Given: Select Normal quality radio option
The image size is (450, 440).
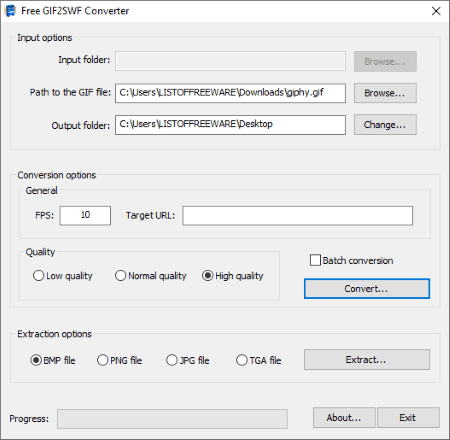Looking at the screenshot, I should coord(150,276).
